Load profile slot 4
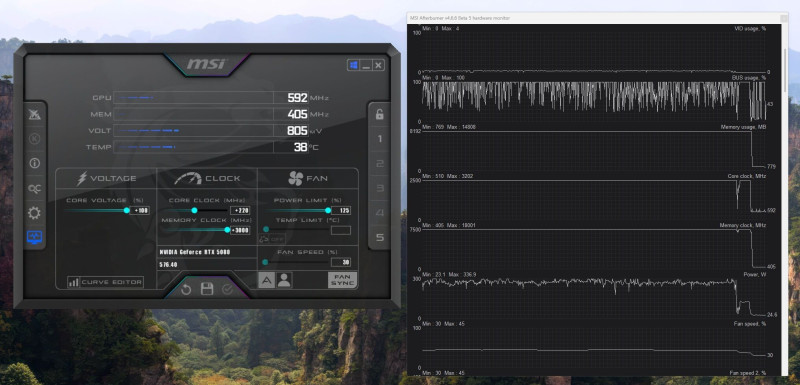The width and height of the screenshot is (800, 385). pos(380,213)
